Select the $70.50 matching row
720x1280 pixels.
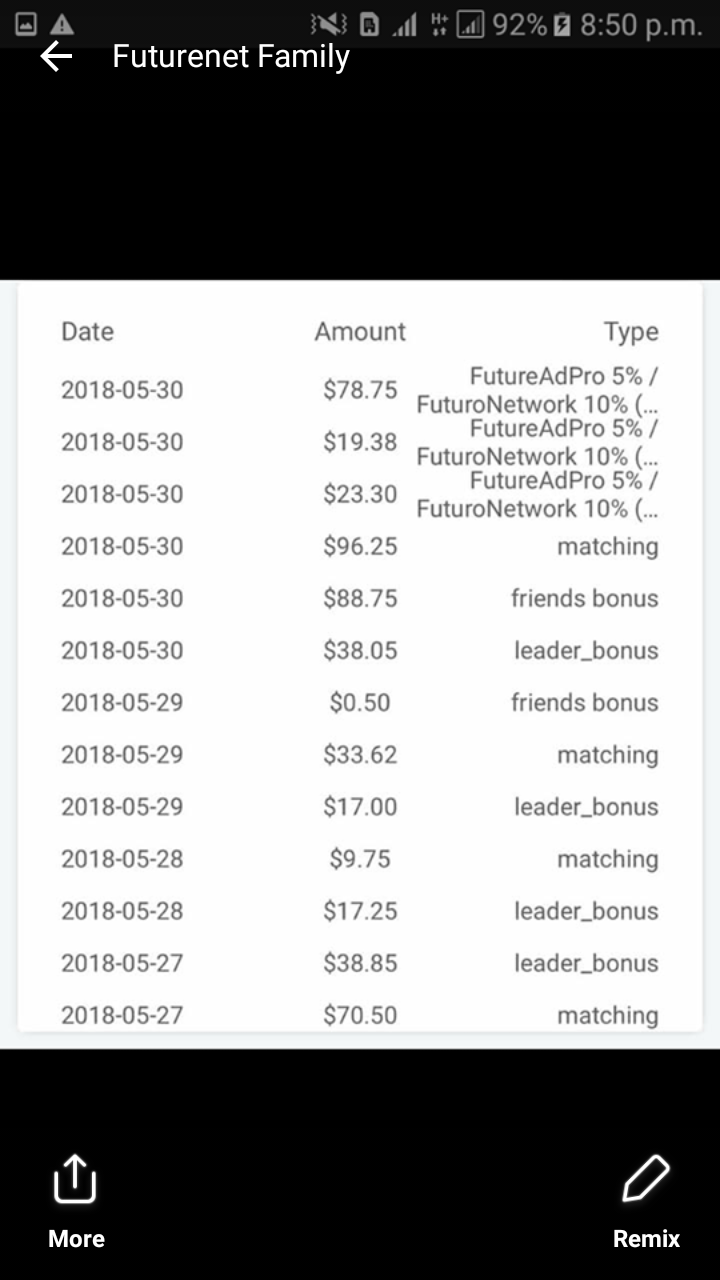point(360,1015)
